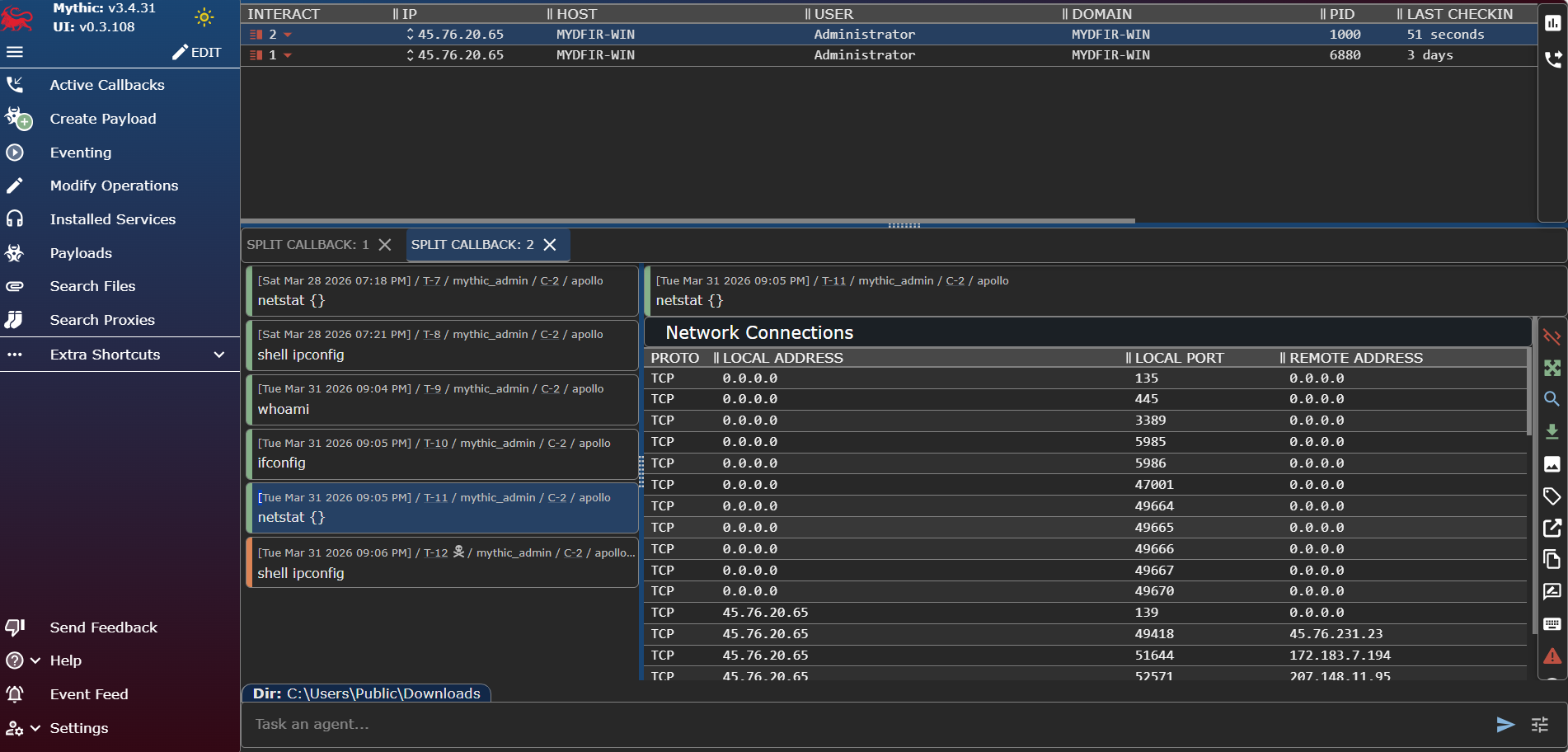This screenshot has width=1568, height=752.
Task: Open dropdown arrow beside callback 2 interact
Action: 288,35
